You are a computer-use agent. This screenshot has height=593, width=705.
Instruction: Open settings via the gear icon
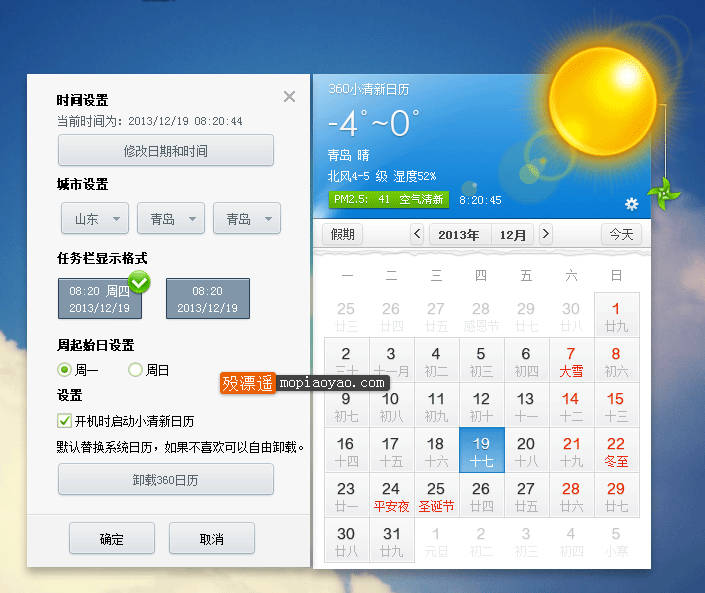[x=631, y=204]
